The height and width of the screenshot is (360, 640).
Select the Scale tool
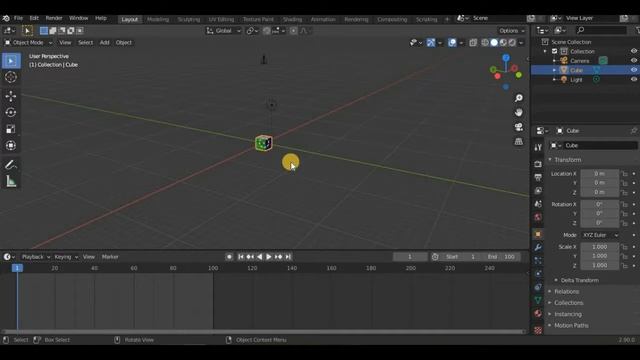tap(11, 129)
